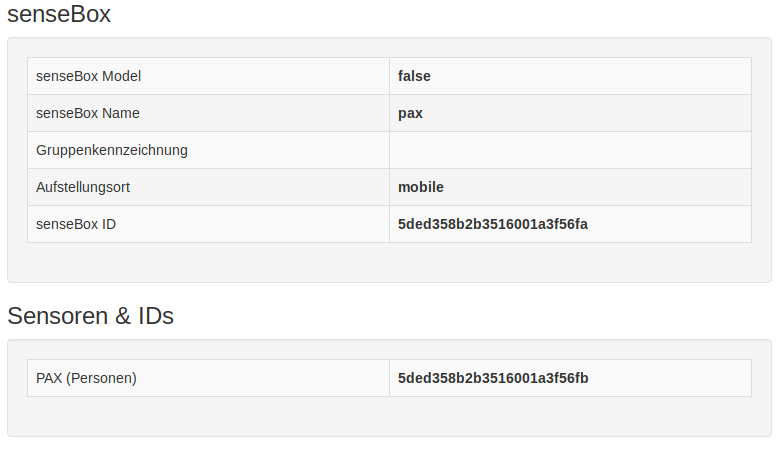Click gray panel area below the senseBox table
This screenshot has width=784, height=451.
point(389,262)
